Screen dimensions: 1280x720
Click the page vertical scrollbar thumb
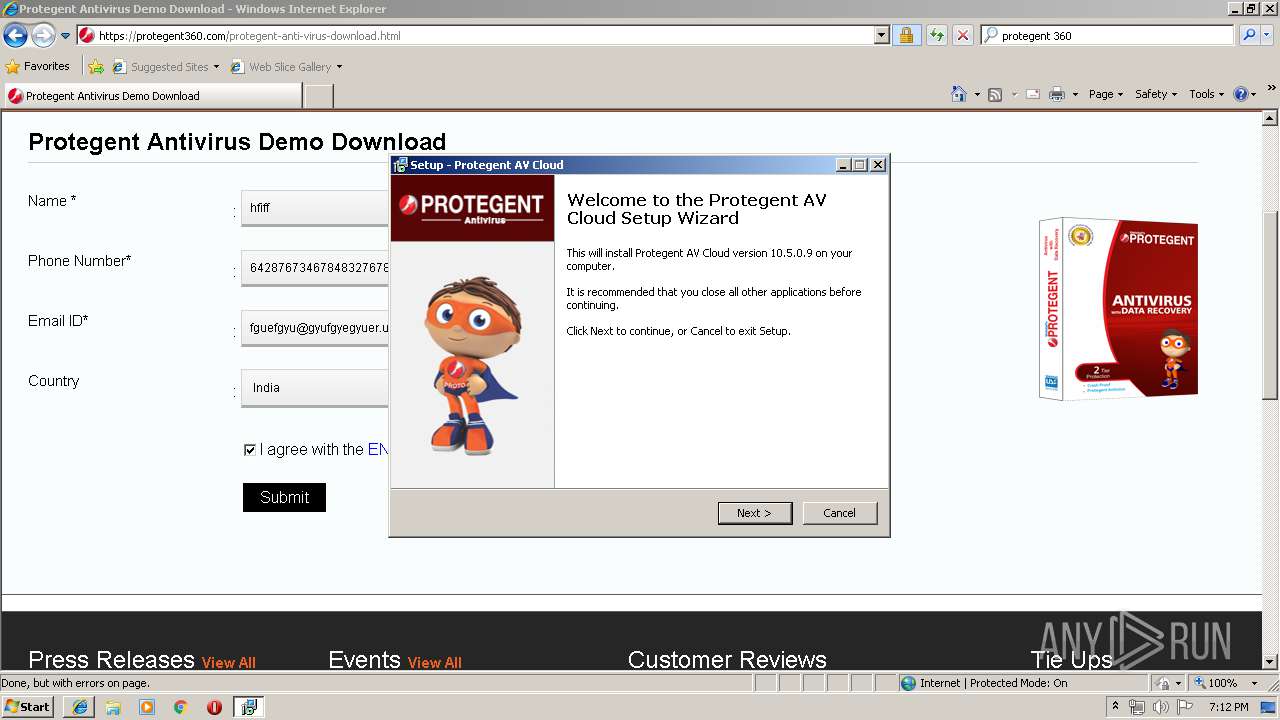click(x=1270, y=306)
